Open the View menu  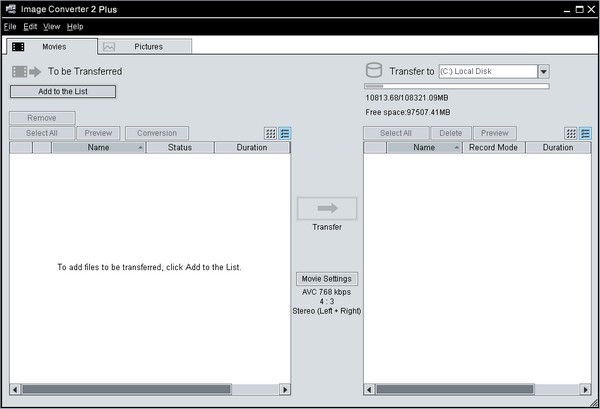click(52, 26)
